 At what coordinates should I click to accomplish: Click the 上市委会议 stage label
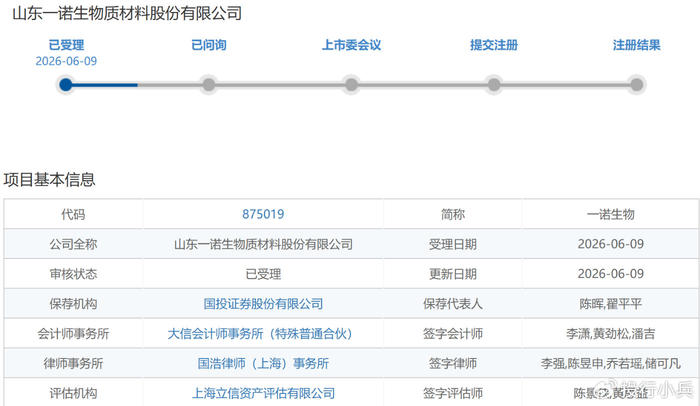(x=351, y=45)
